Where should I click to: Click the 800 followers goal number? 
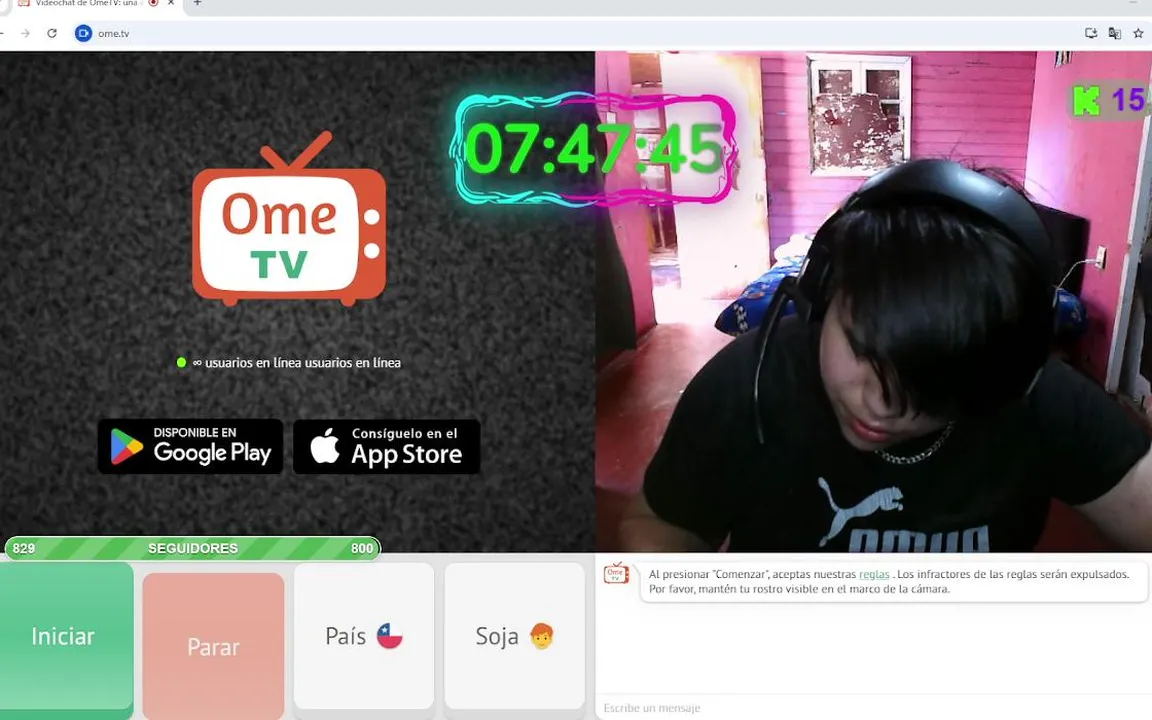click(x=361, y=548)
